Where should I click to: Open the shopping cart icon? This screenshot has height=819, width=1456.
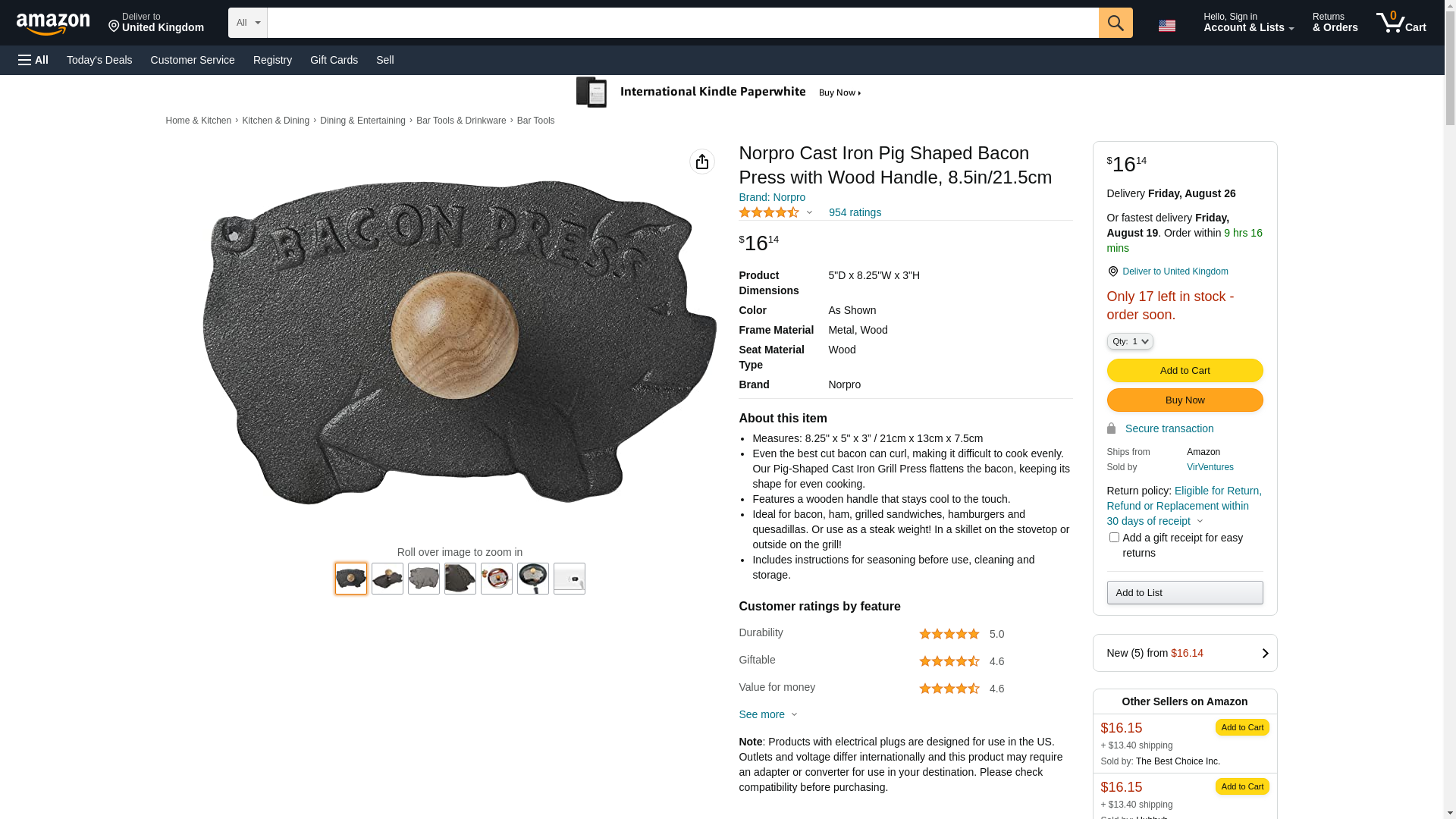(1400, 23)
